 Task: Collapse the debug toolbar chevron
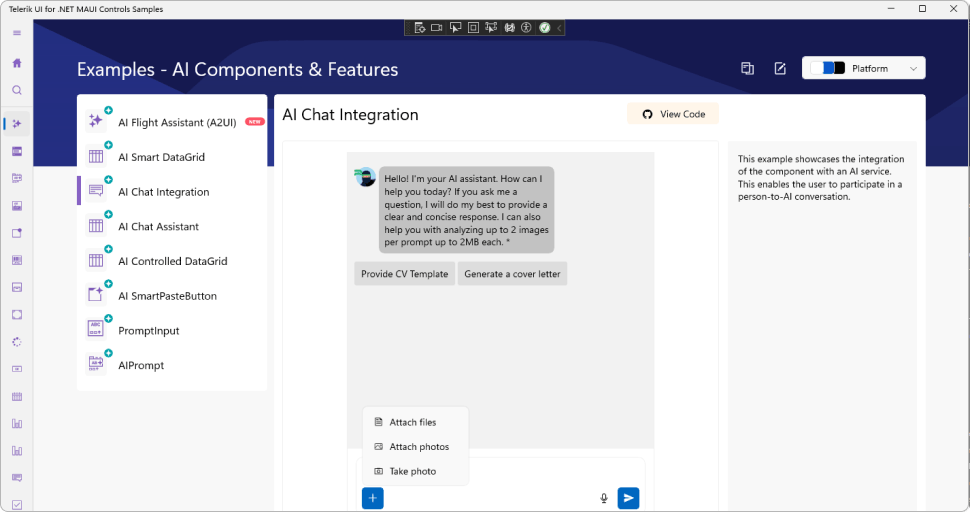coord(559,28)
